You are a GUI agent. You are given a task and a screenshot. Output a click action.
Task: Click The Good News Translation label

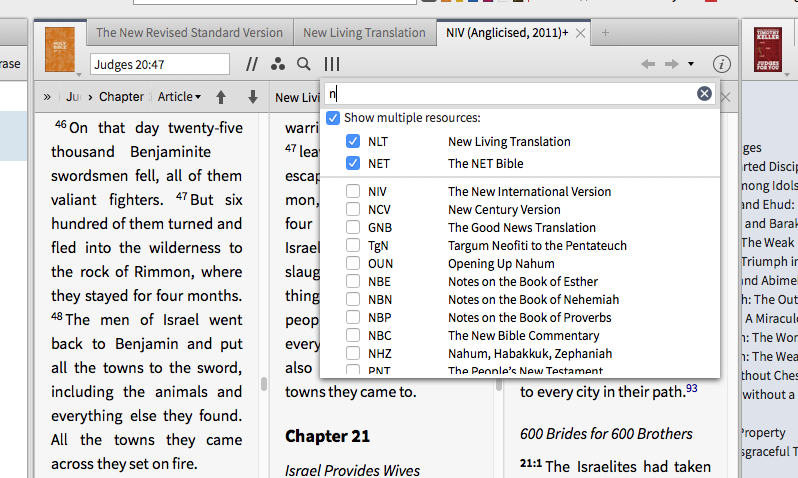pos(522,228)
